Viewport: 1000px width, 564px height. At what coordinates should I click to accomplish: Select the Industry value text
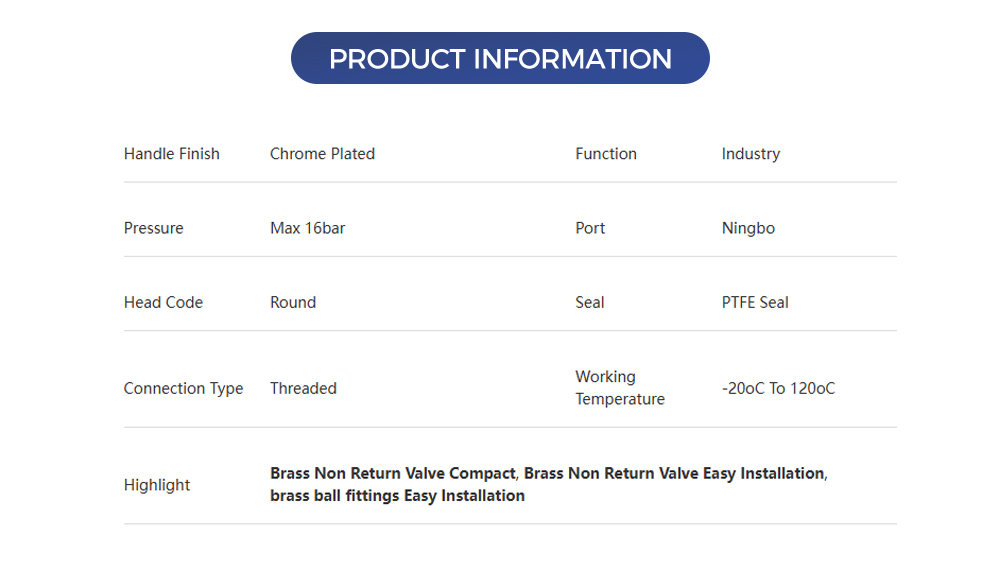751,154
